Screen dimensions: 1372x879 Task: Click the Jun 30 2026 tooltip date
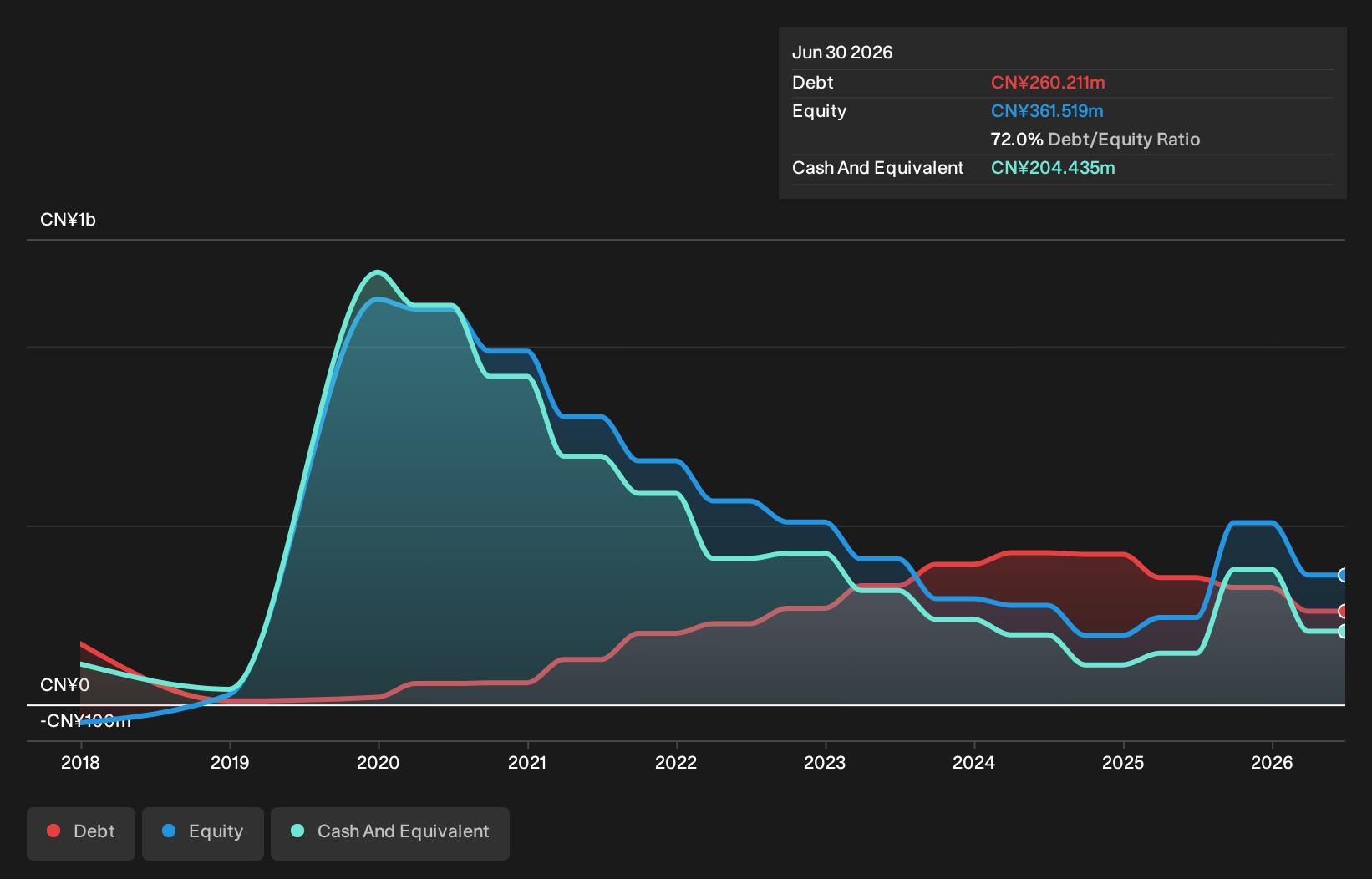coord(842,53)
